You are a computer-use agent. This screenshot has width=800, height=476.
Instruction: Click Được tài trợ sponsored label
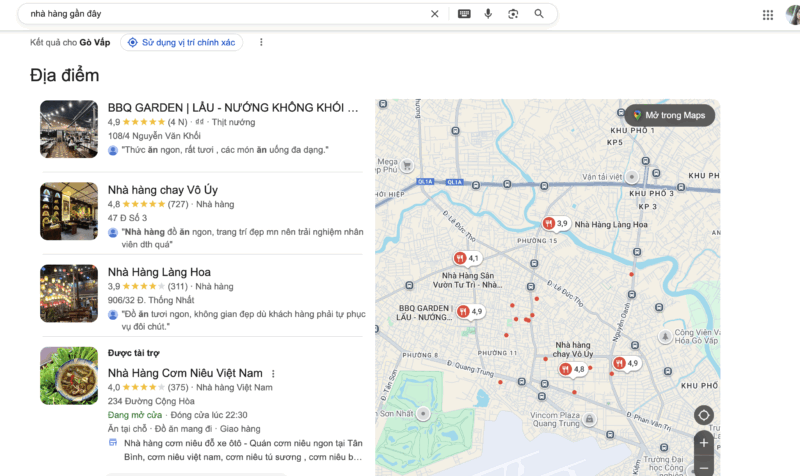coord(134,353)
